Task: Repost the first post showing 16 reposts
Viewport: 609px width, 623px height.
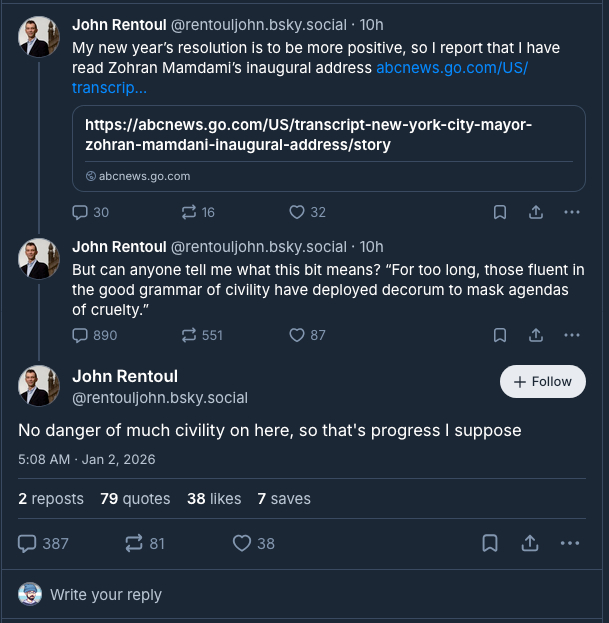Action: point(189,212)
